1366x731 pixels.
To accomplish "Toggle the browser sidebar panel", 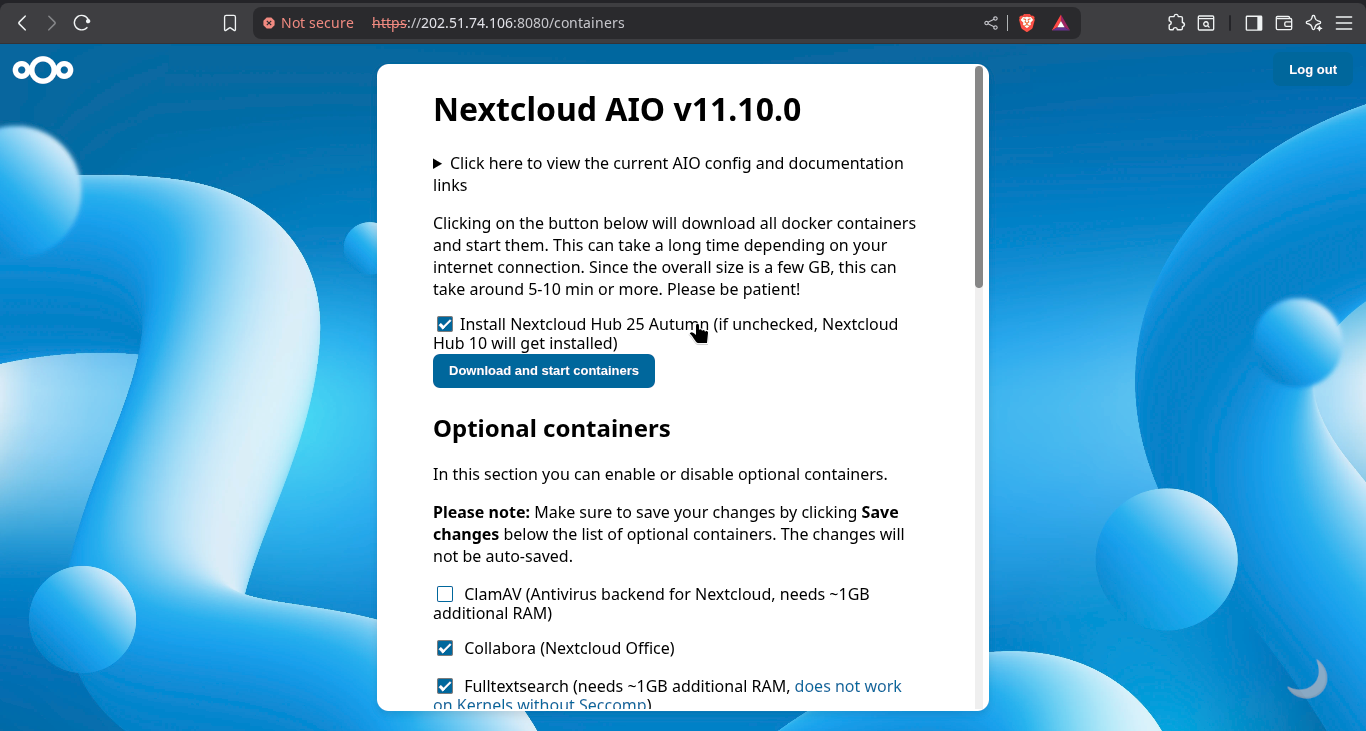I will 1253,23.
